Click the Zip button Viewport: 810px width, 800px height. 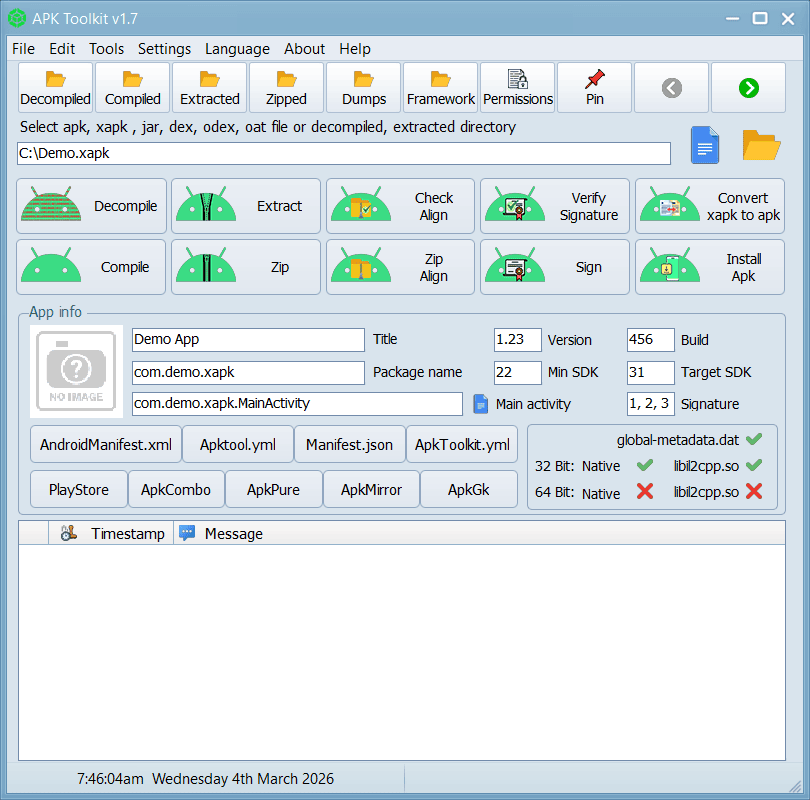[x=246, y=267]
